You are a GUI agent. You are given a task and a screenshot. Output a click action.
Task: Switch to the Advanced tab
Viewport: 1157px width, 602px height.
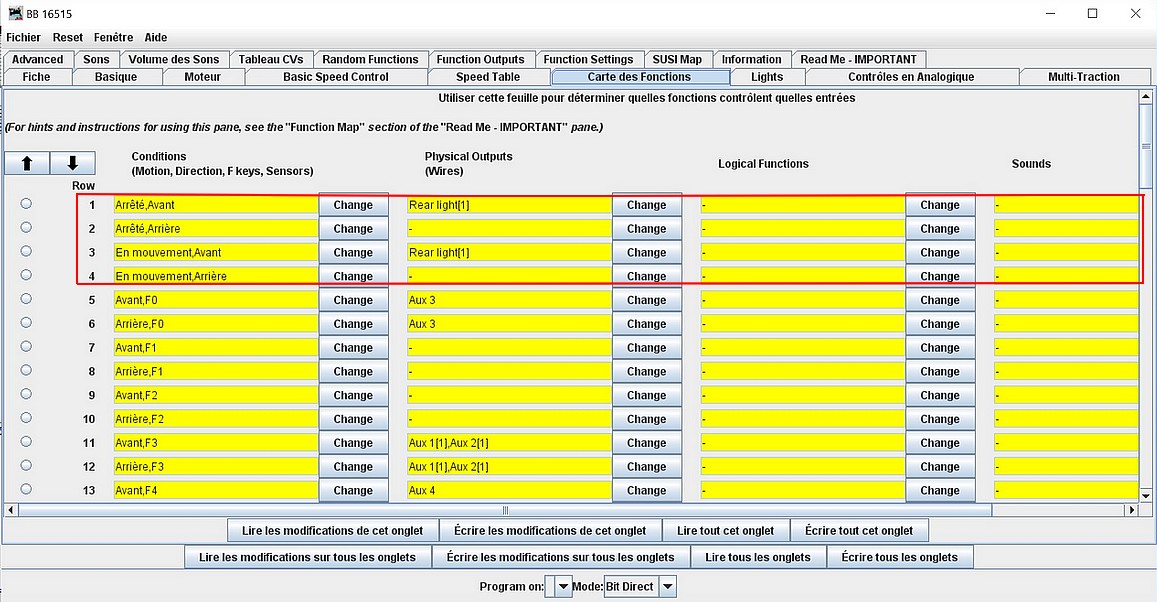[38, 60]
